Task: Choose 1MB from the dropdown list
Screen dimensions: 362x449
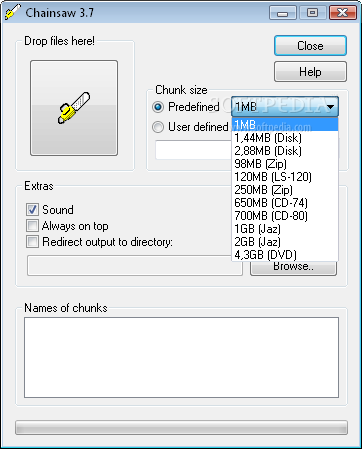Action: click(x=285, y=125)
